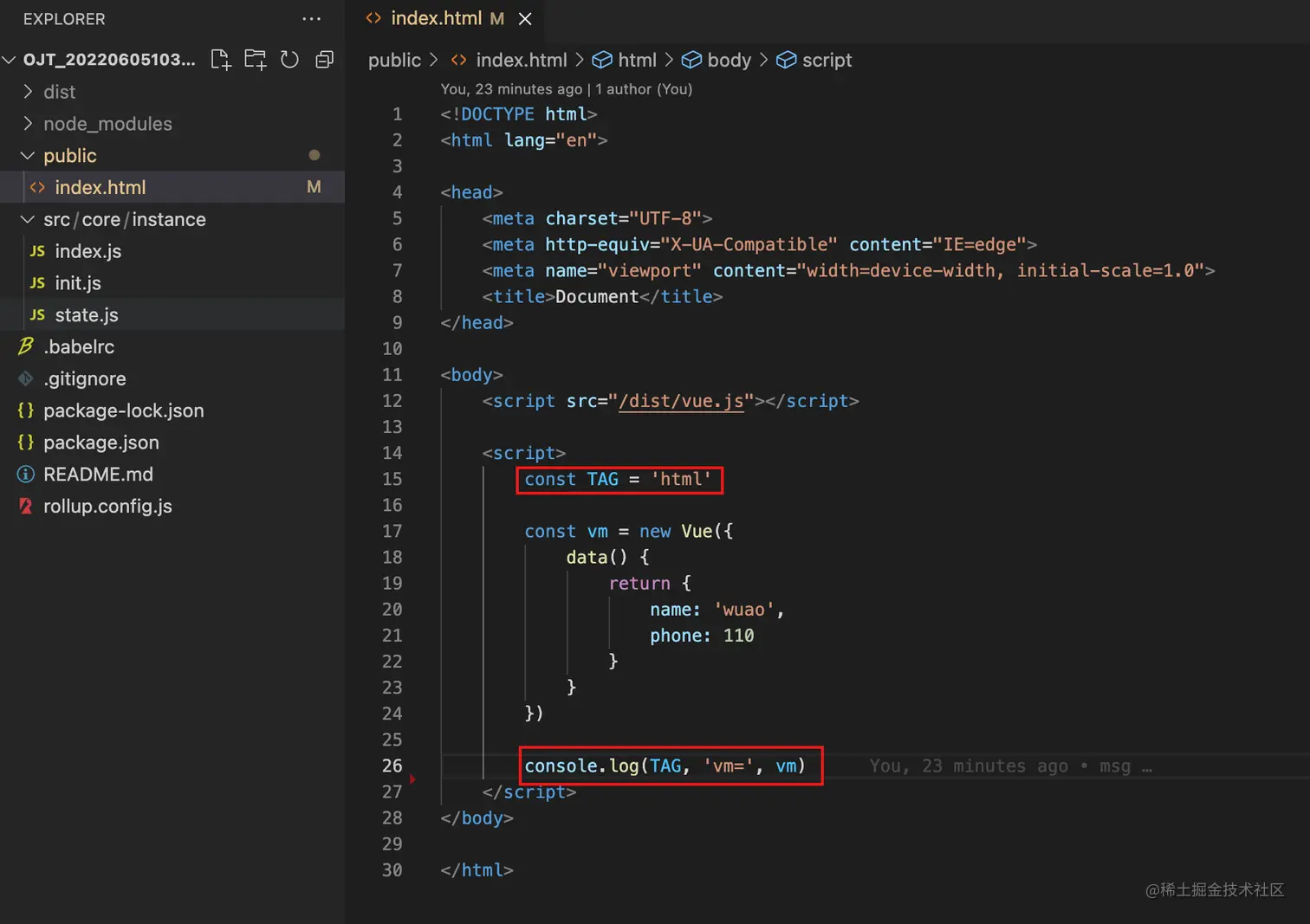This screenshot has width=1310, height=924.
Task: Click the script symbol cube icon in breadcrumb
Action: tap(786, 60)
